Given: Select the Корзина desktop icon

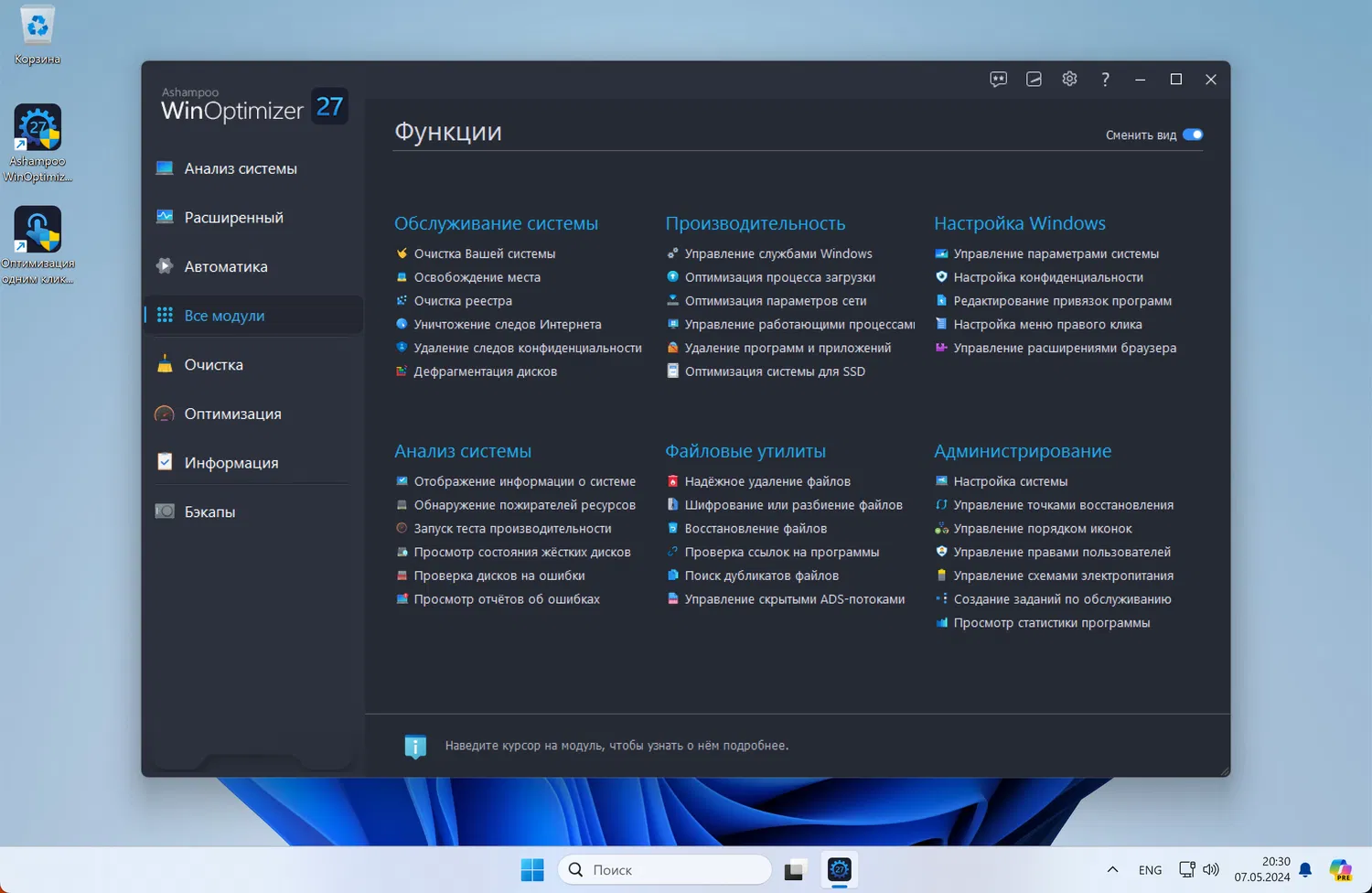Looking at the screenshot, I should 38,36.
